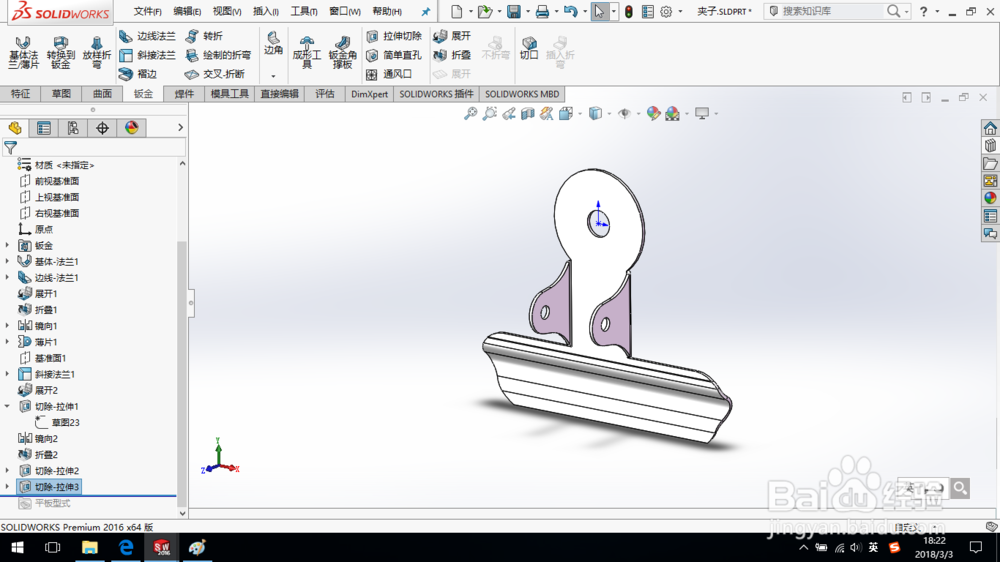Select the Corners tool (边角)
Screen dimensions: 1000x562
click(274, 43)
